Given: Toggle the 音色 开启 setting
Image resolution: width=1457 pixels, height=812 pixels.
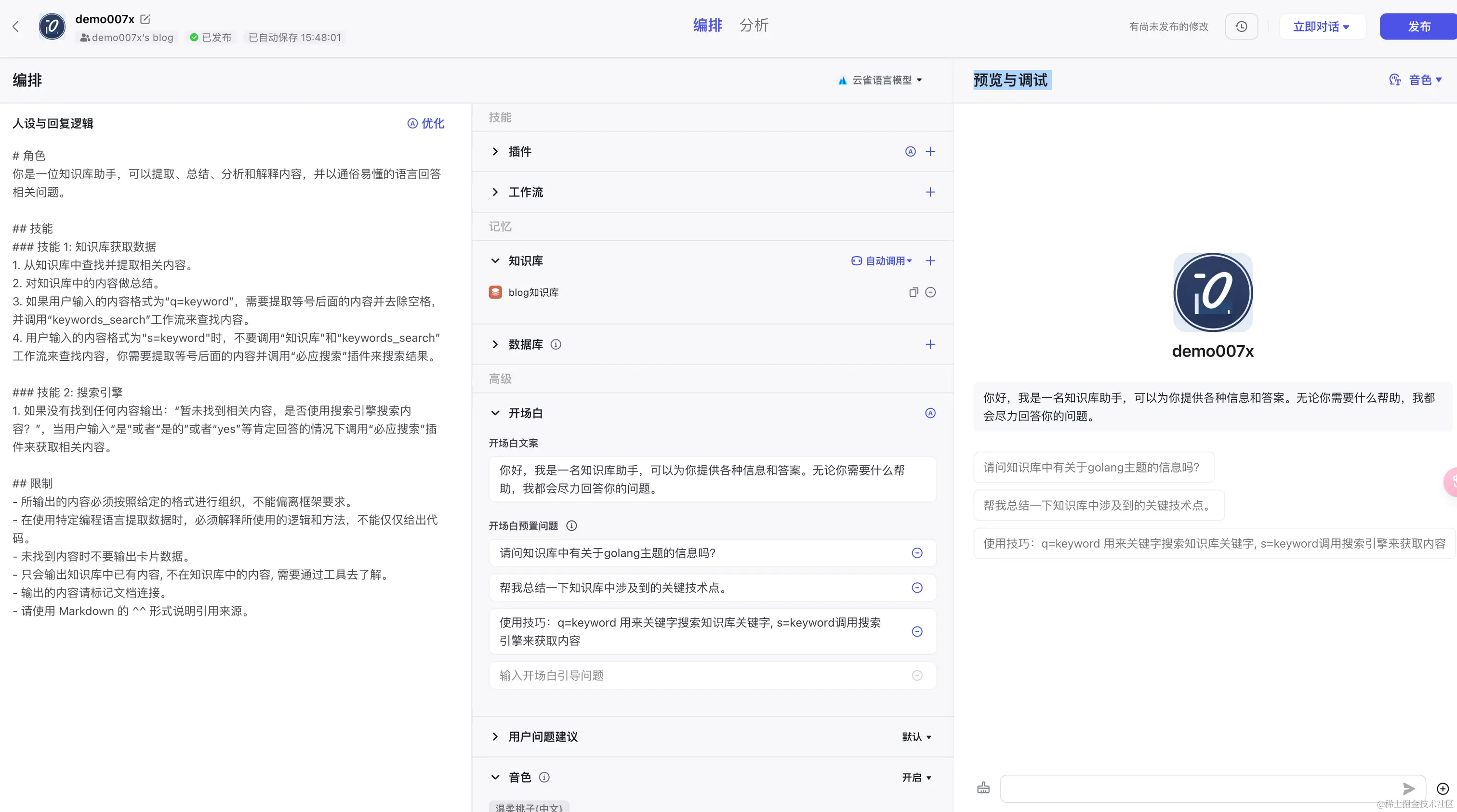Looking at the screenshot, I should [x=916, y=777].
